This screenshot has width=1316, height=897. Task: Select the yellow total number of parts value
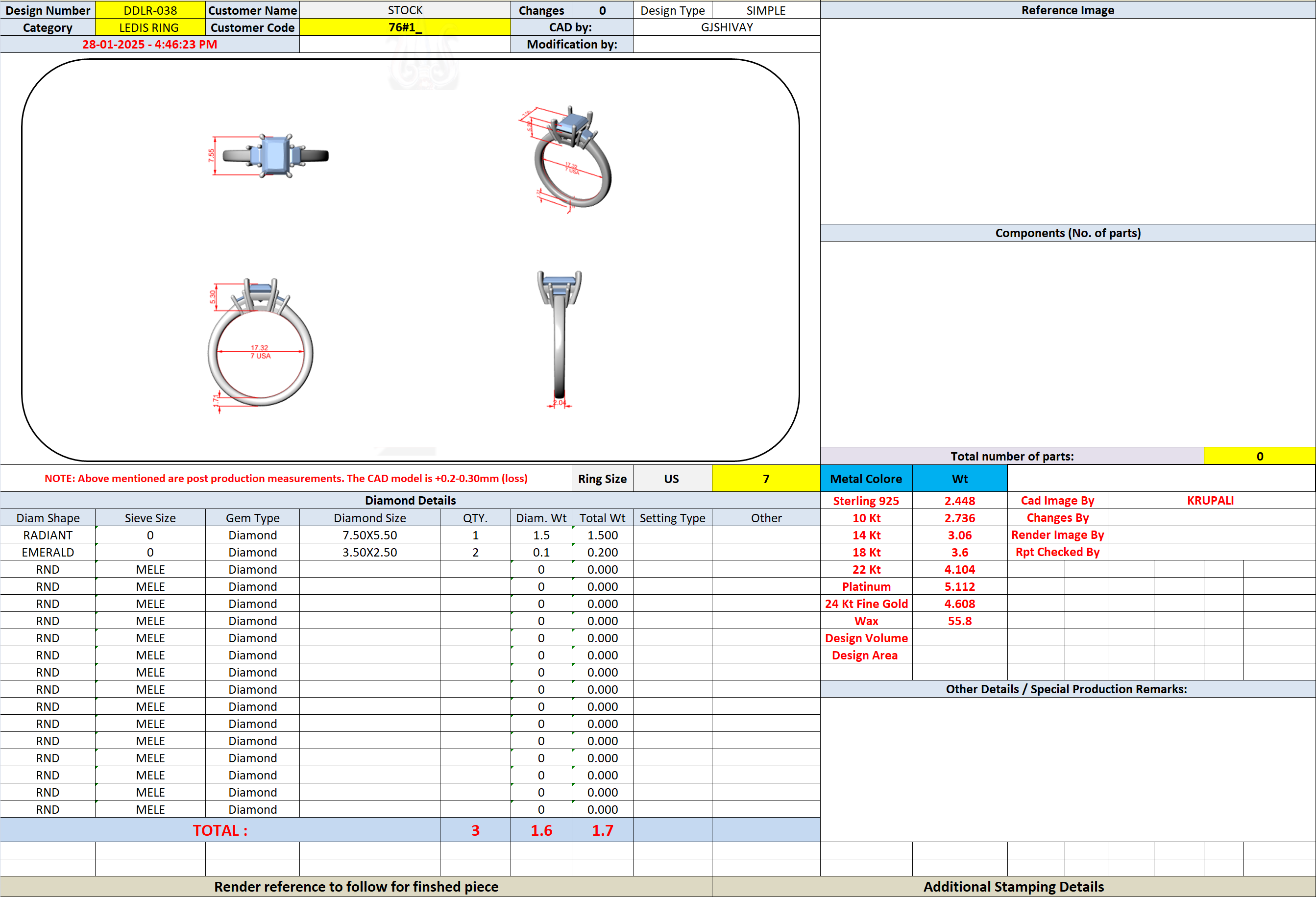tap(1259, 456)
